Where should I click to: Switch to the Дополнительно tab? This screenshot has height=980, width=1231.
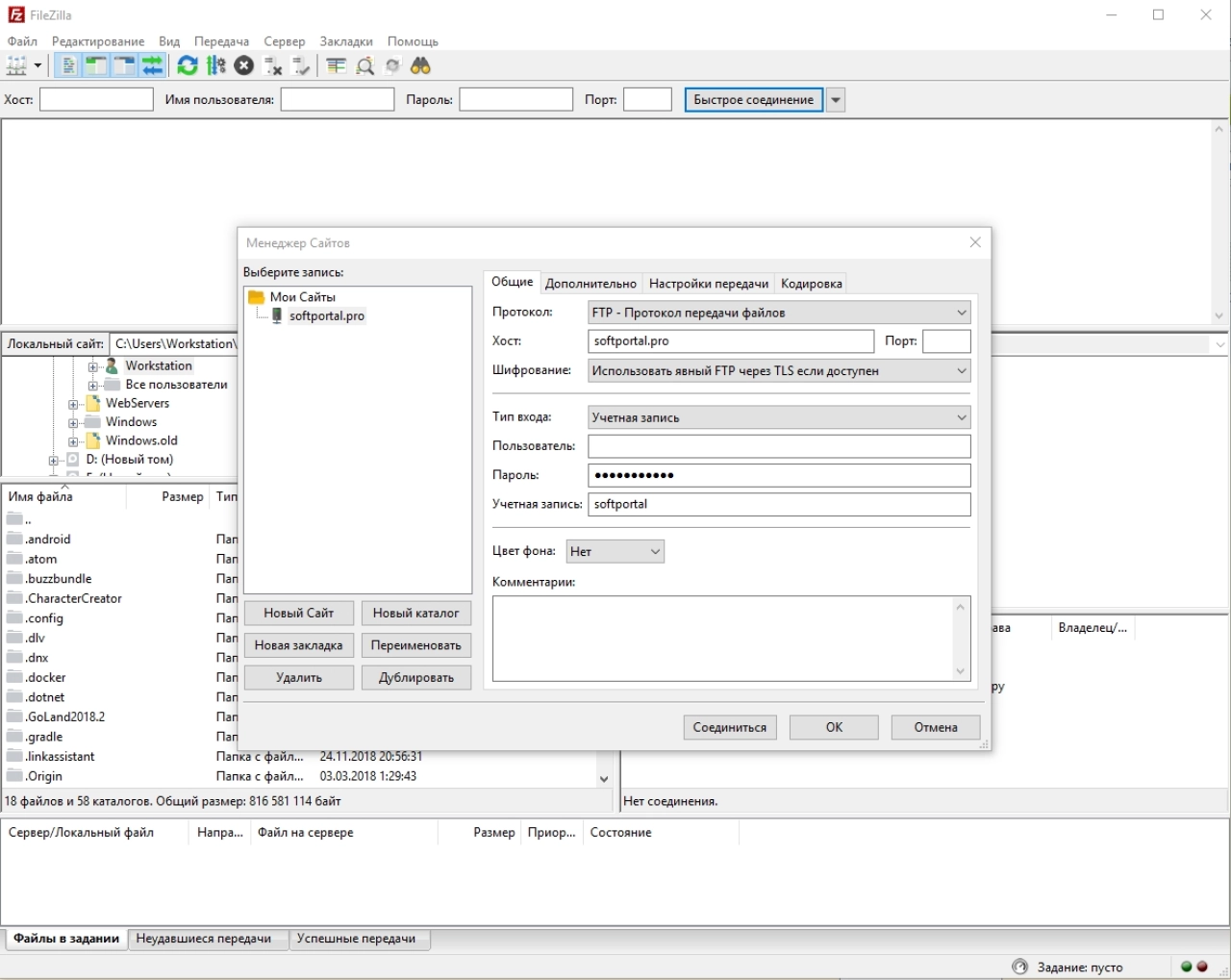[x=590, y=284]
